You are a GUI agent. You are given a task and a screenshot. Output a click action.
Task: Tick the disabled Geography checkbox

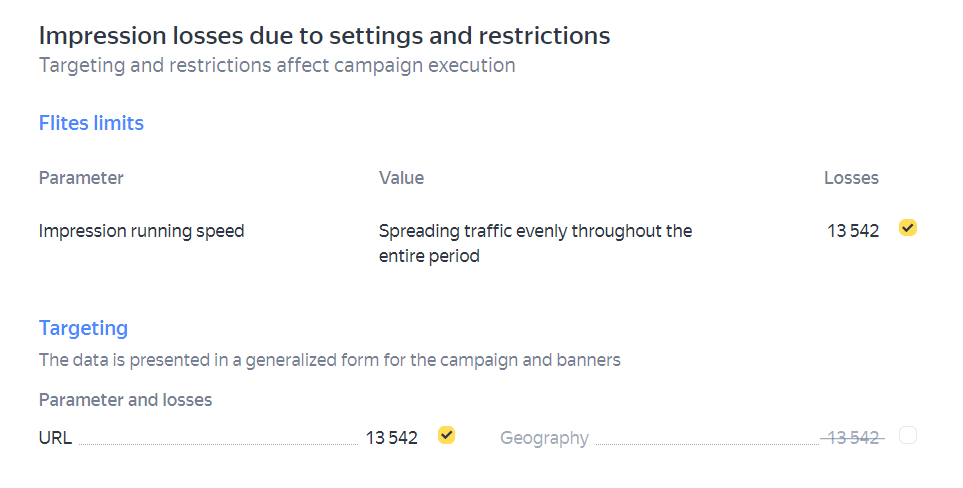coord(907,435)
